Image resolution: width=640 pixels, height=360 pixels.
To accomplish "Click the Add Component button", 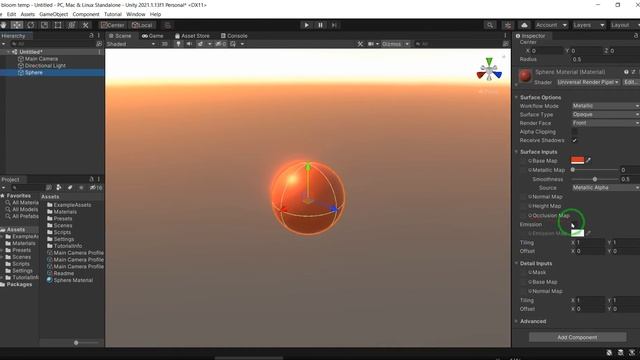I will click(577, 338).
